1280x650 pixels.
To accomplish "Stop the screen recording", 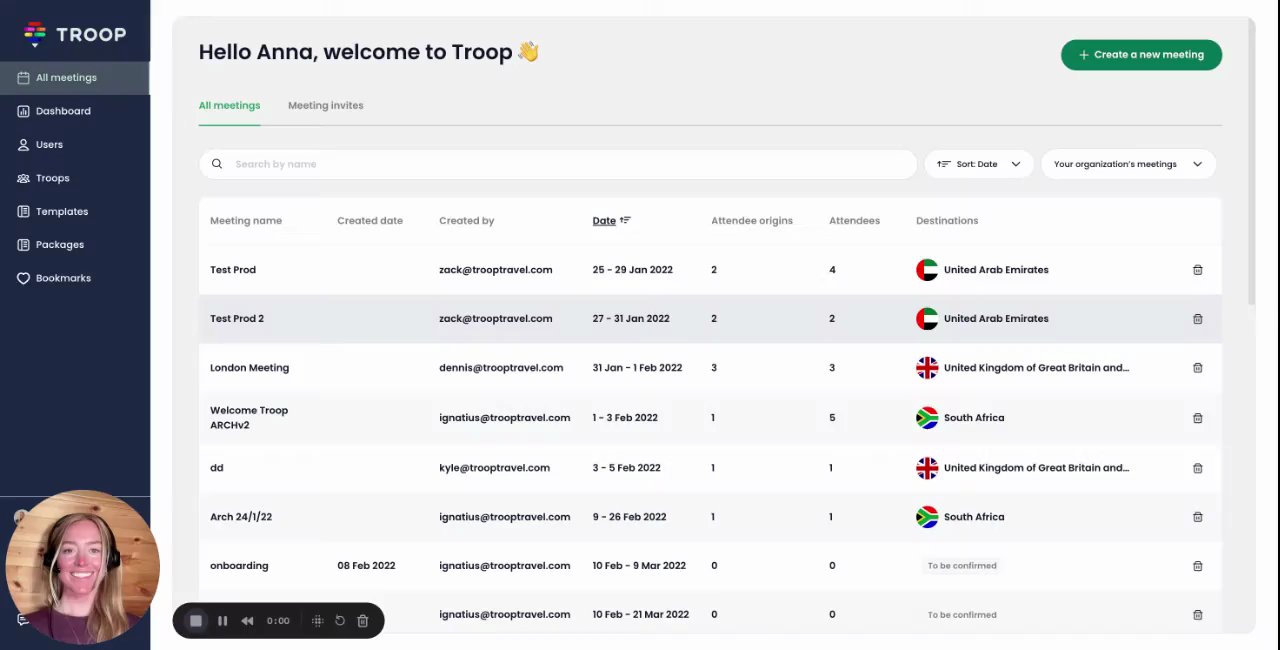I will [196, 621].
